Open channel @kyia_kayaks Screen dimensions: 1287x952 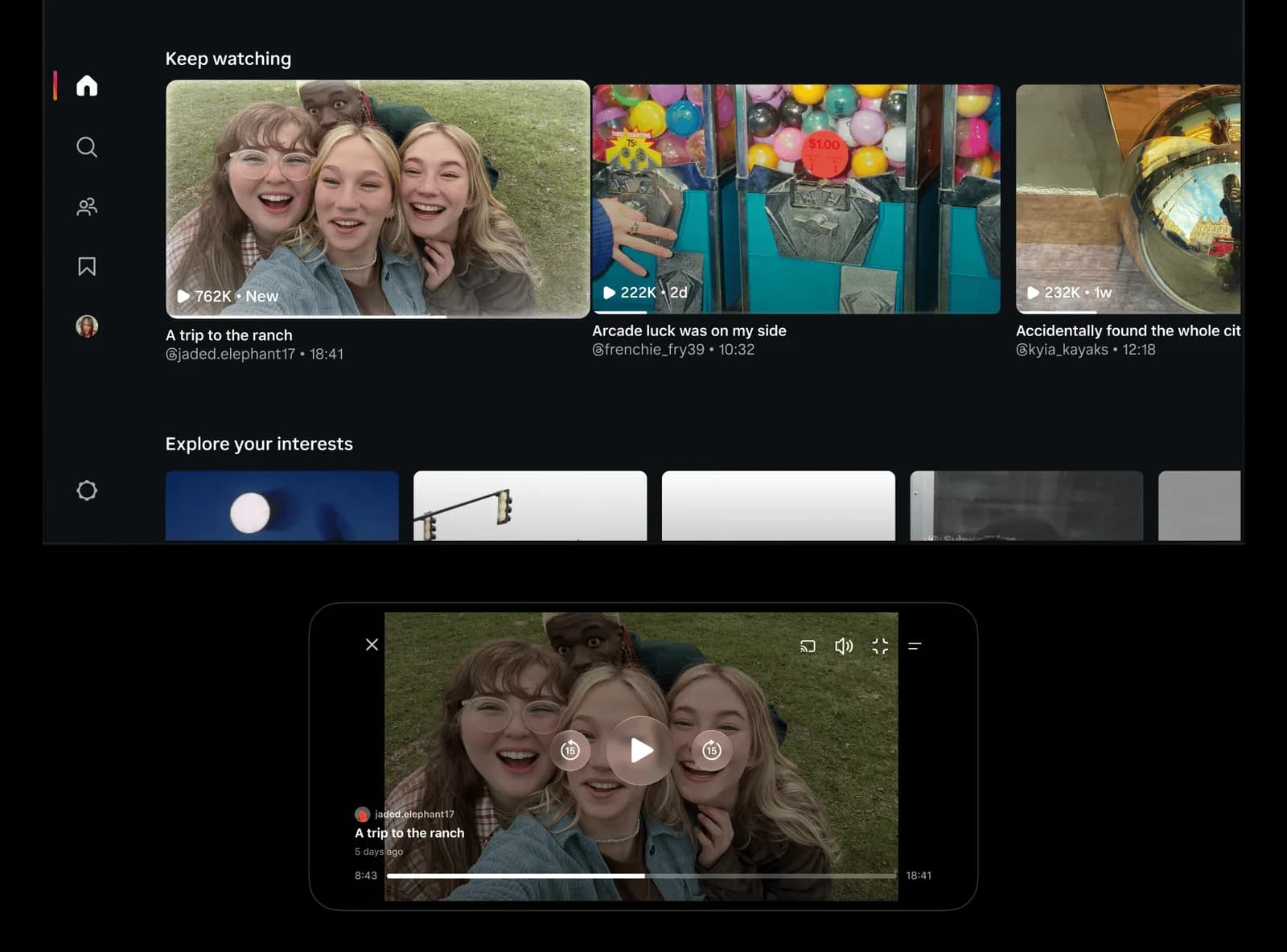tap(1062, 349)
